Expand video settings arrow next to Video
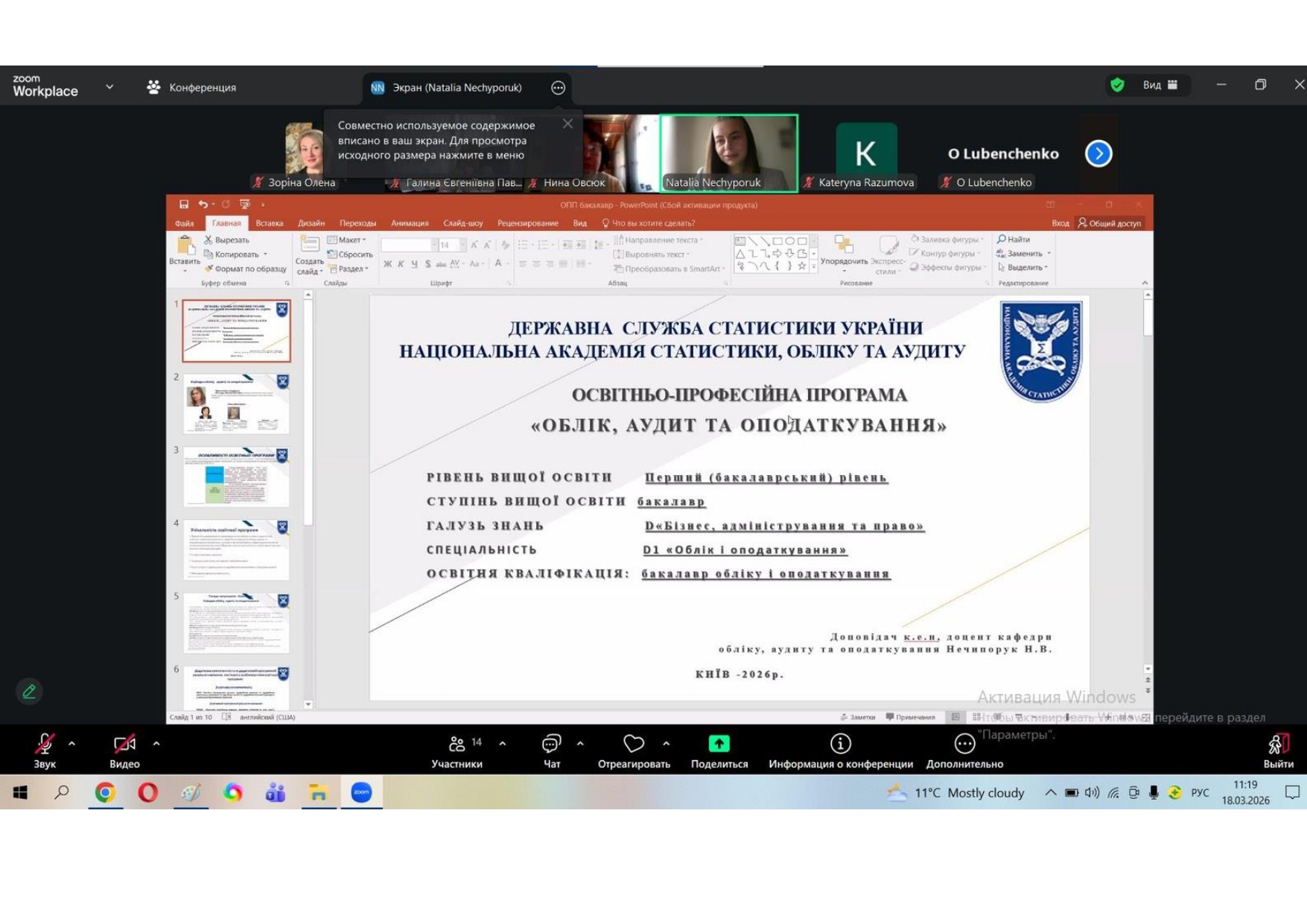Screen dimensions: 1307x924 tap(156, 743)
